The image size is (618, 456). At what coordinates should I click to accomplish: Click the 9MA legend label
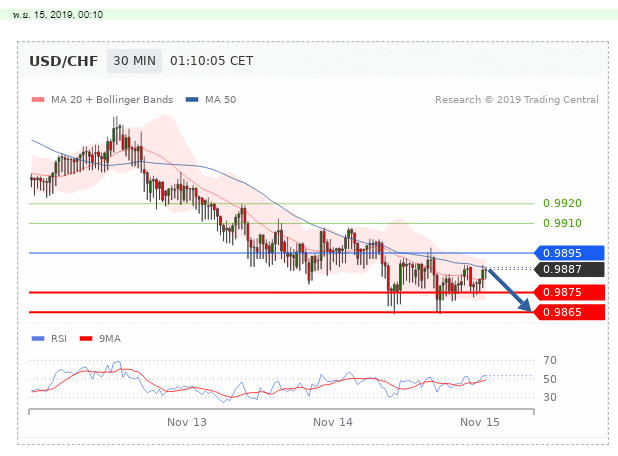tap(110, 339)
